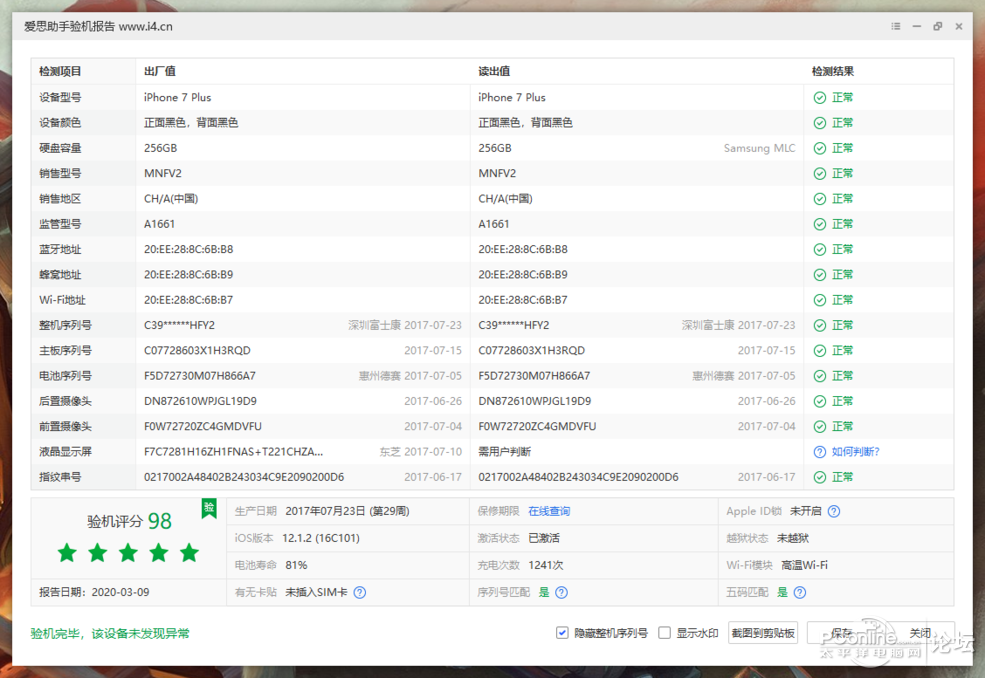The width and height of the screenshot is (985, 678).
Task: Click 截图到剪贴板 button
Action: tap(763, 633)
